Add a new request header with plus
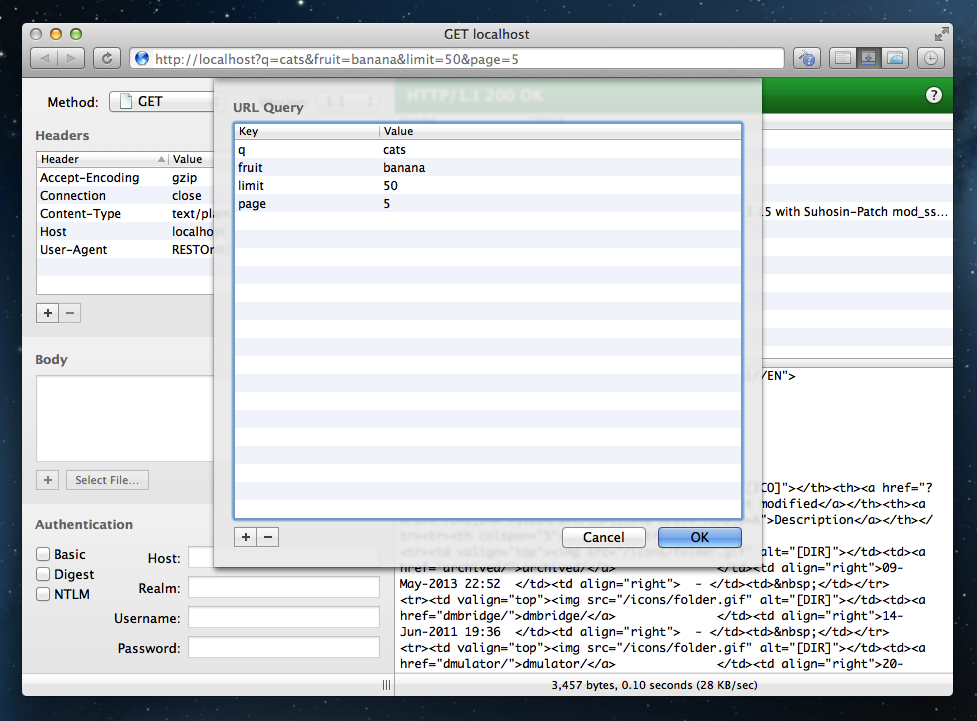This screenshot has height=721, width=977. [x=48, y=313]
